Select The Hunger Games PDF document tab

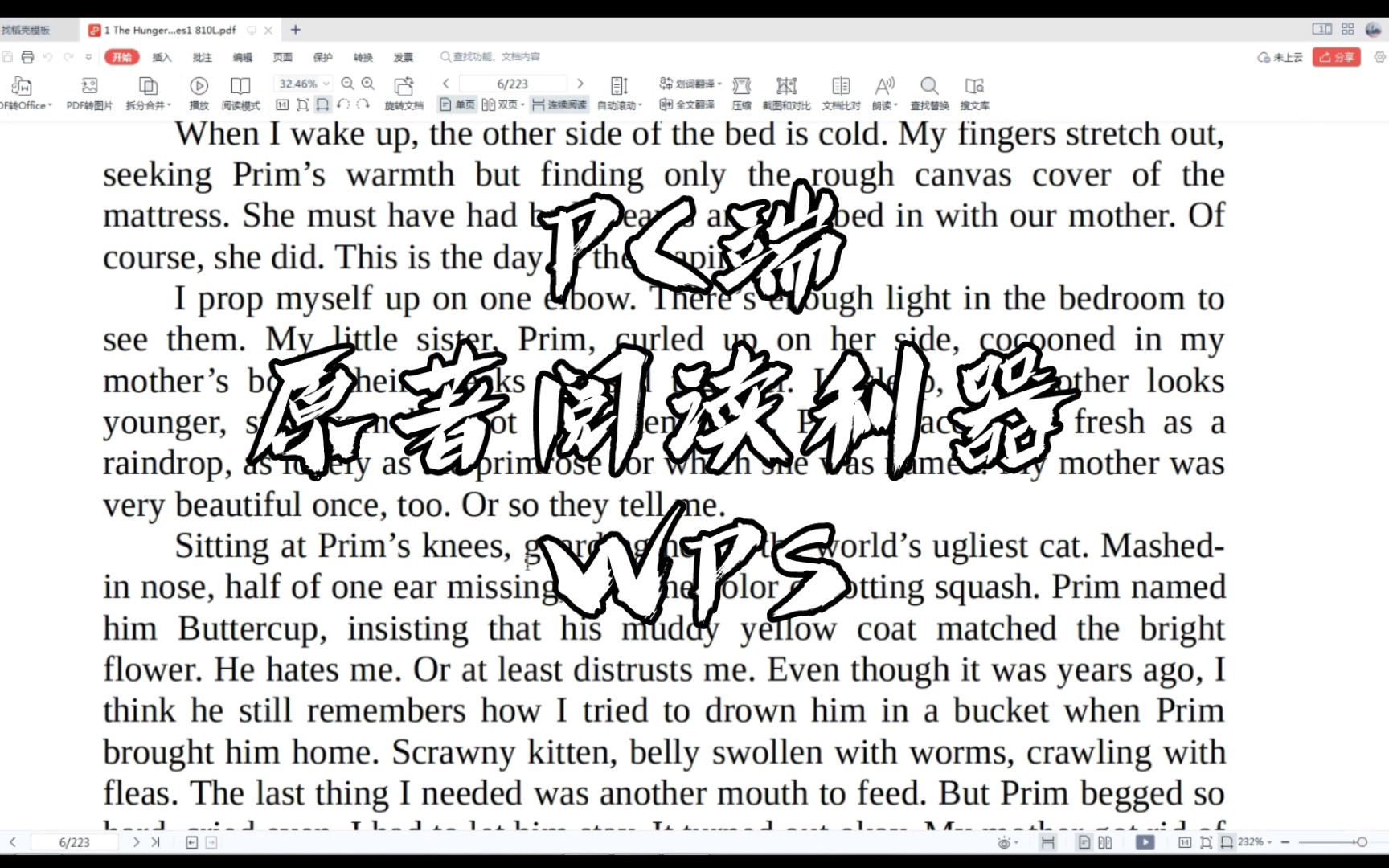[170, 30]
